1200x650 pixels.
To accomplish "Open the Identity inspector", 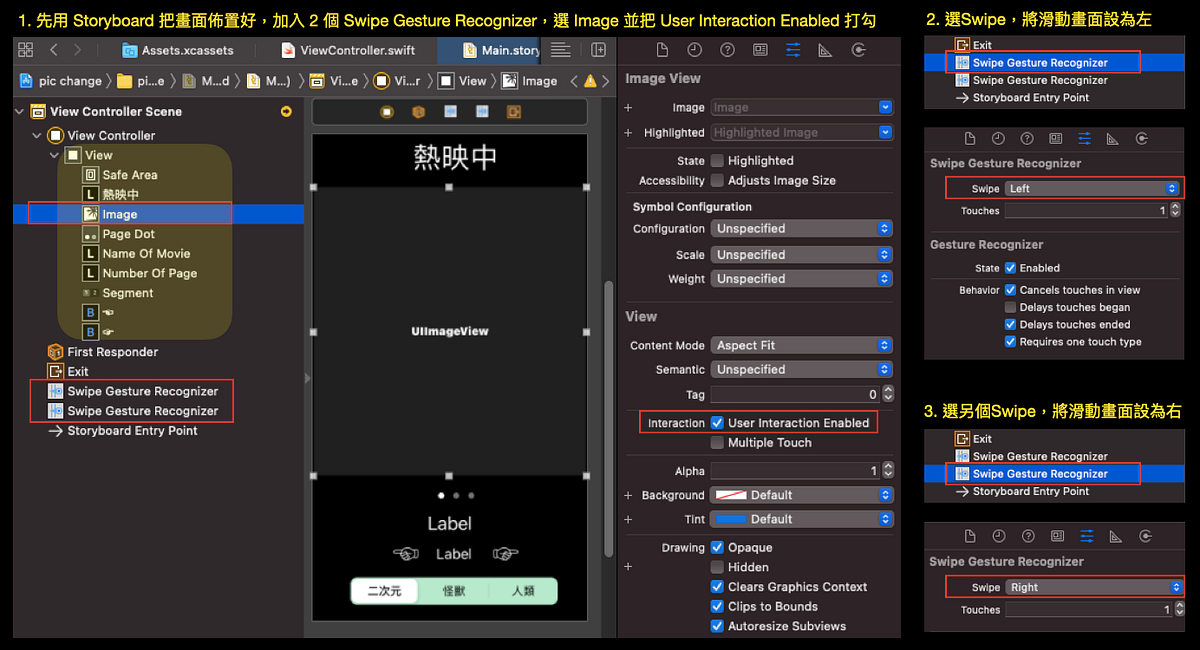I will pyautogui.click(x=761, y=48).
